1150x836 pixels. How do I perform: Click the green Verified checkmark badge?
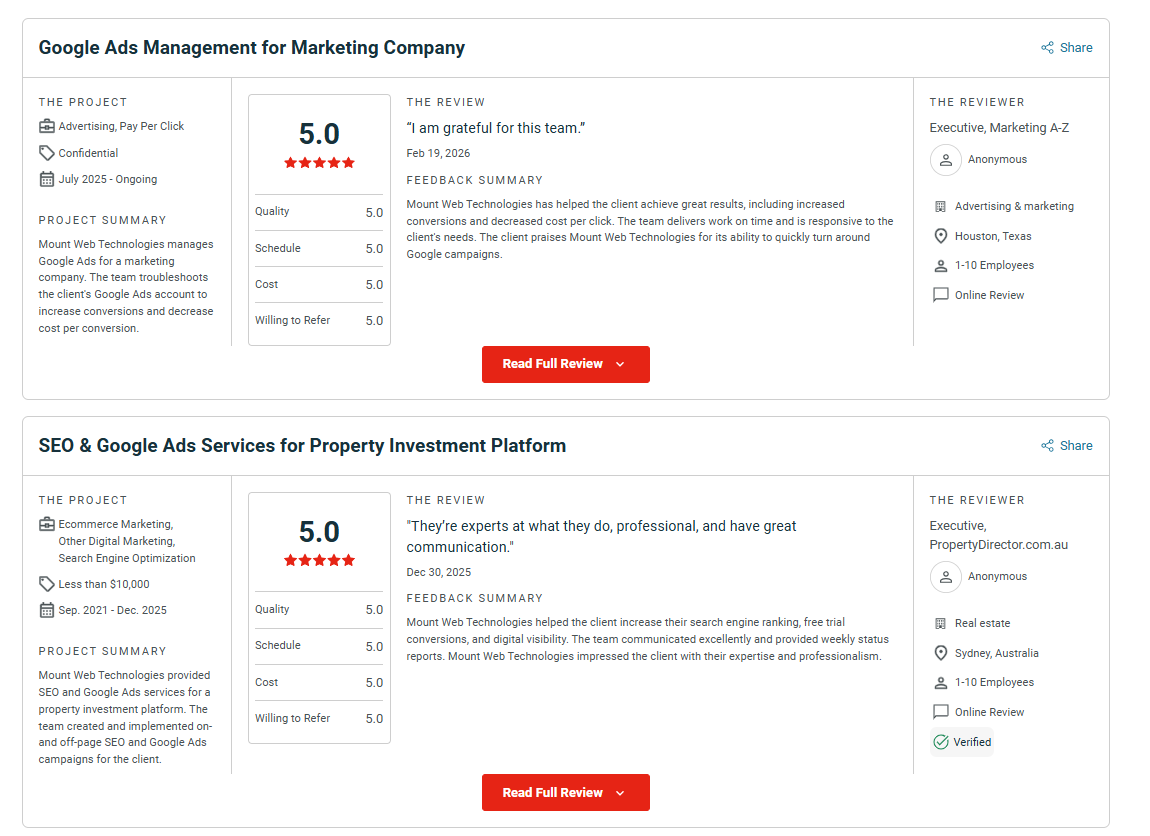pyautogui.click(x=941, y=742)
